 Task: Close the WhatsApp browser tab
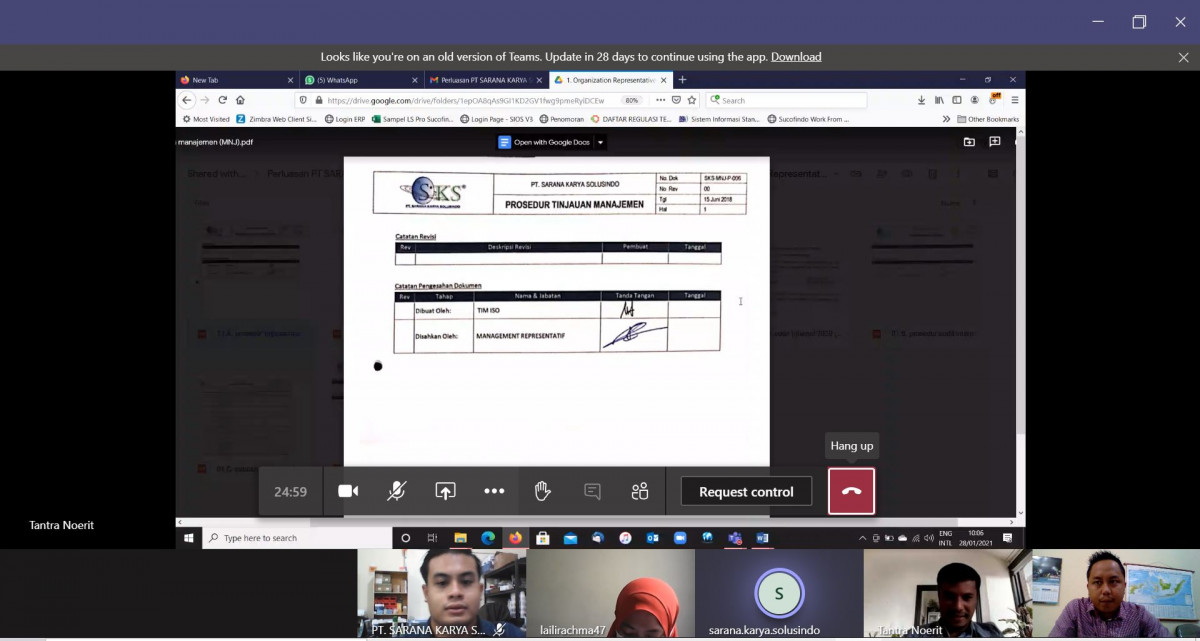click(415, 80)
